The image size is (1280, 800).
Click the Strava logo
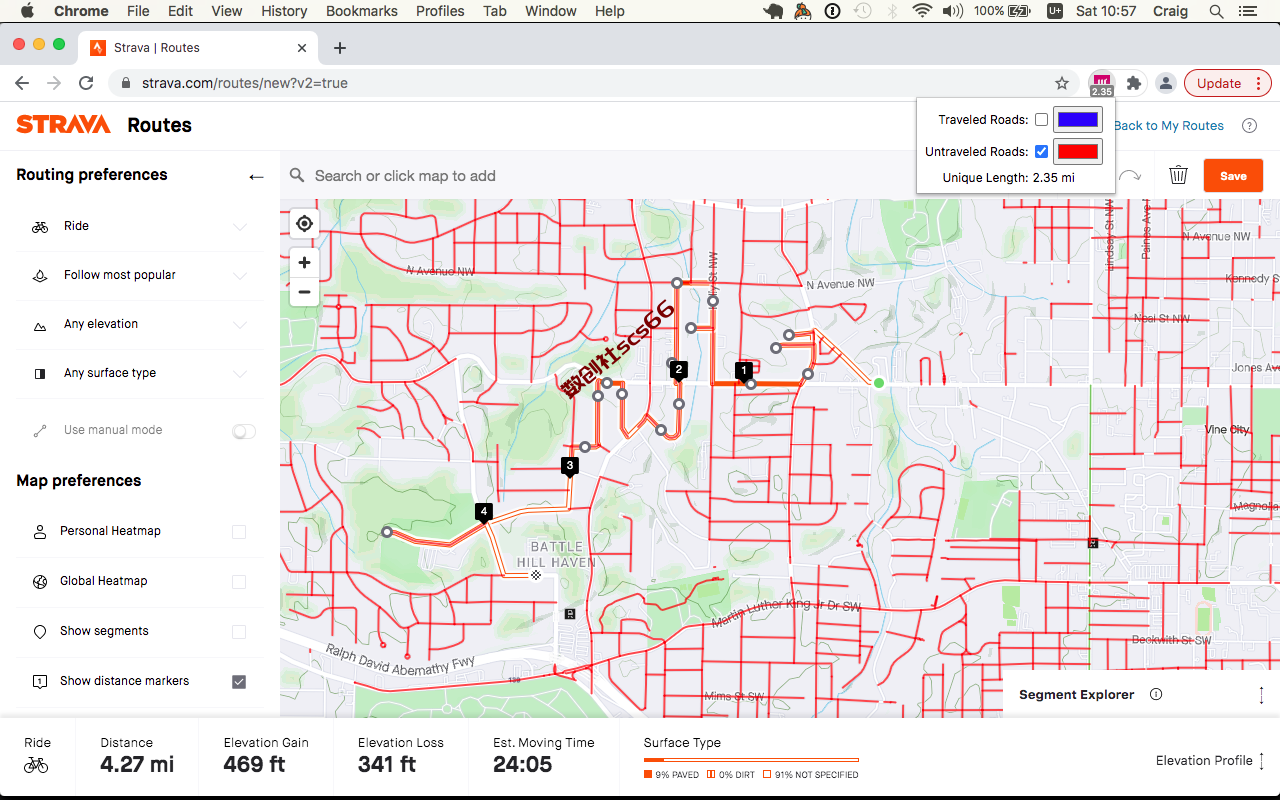pyautogui.click(x=63, y=125)
